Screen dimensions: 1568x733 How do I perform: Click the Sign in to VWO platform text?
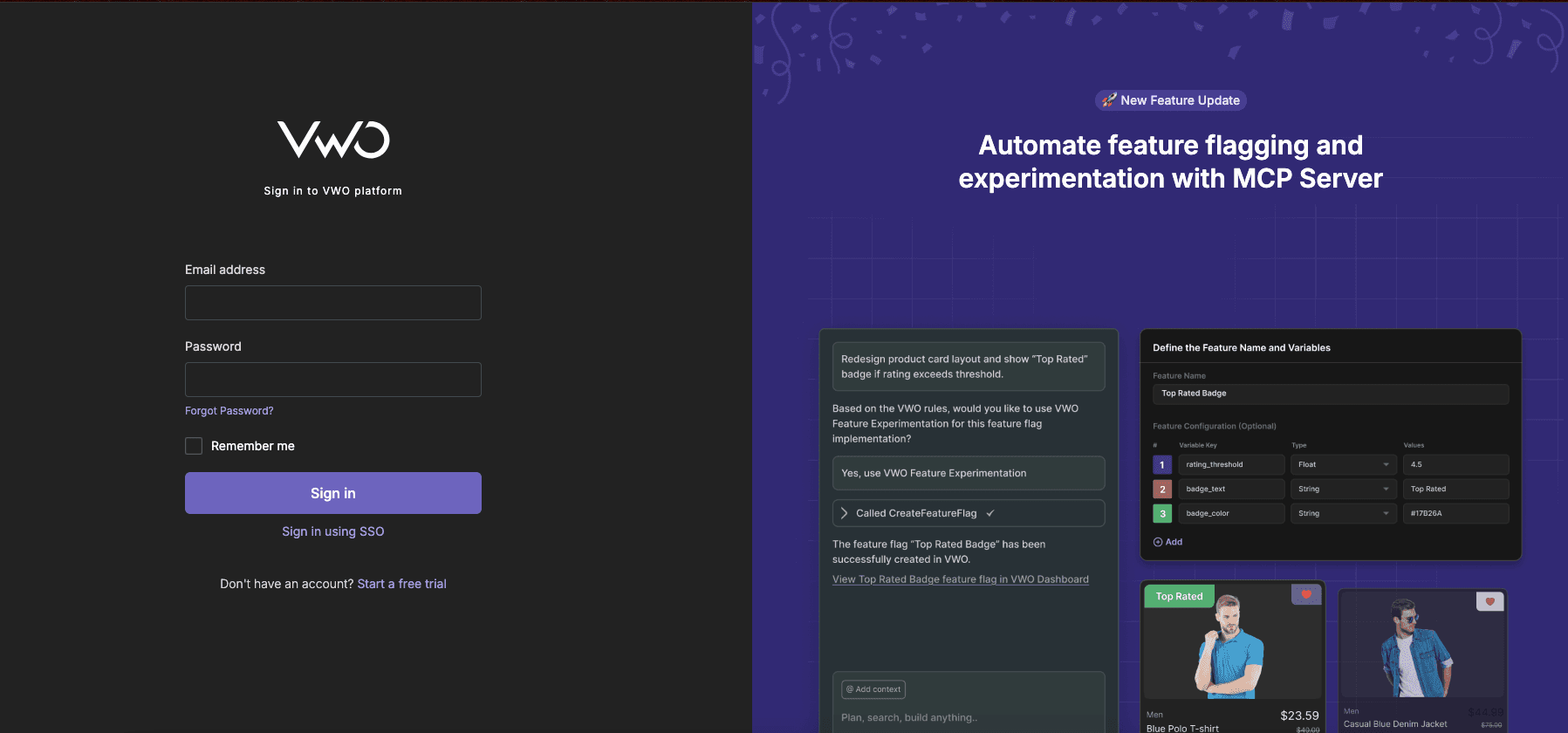[333, 191]
